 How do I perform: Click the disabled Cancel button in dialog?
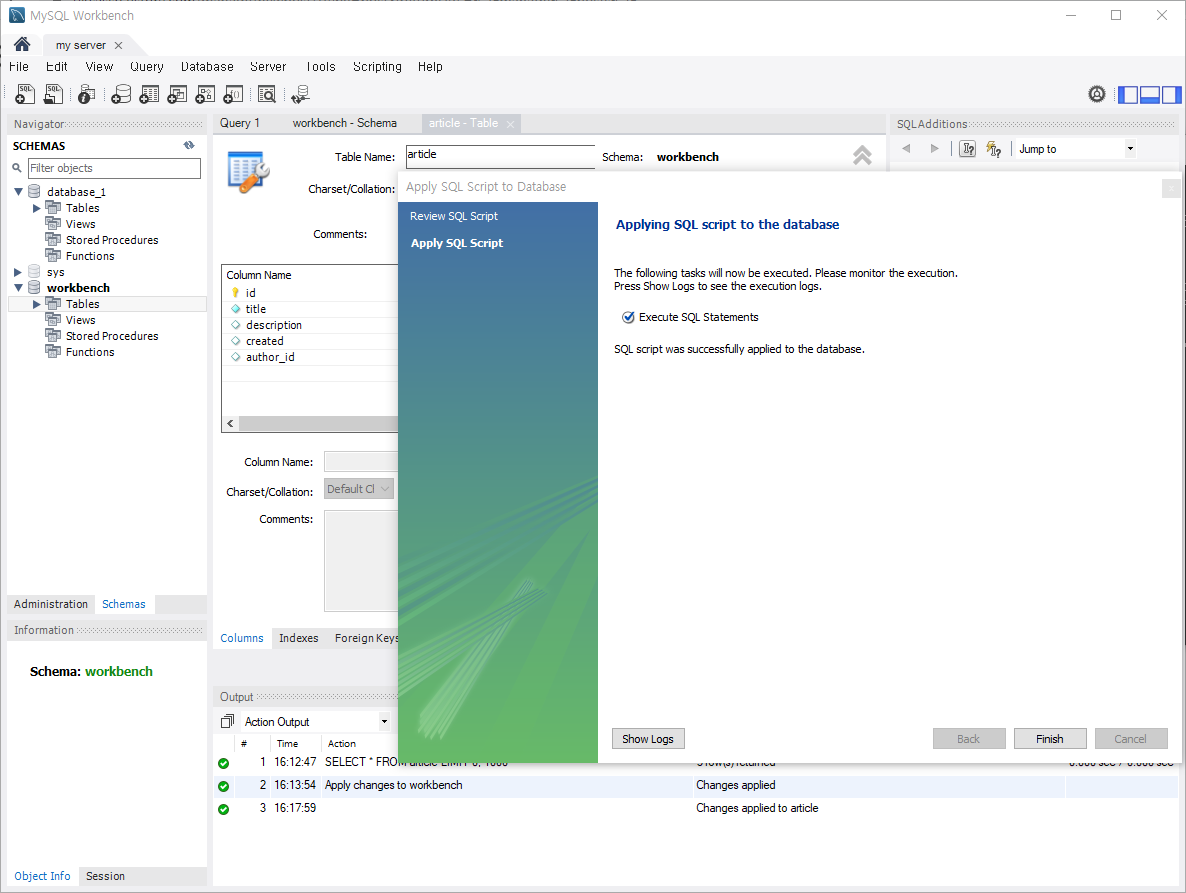pyautogui.click(x=1130, y=739)
